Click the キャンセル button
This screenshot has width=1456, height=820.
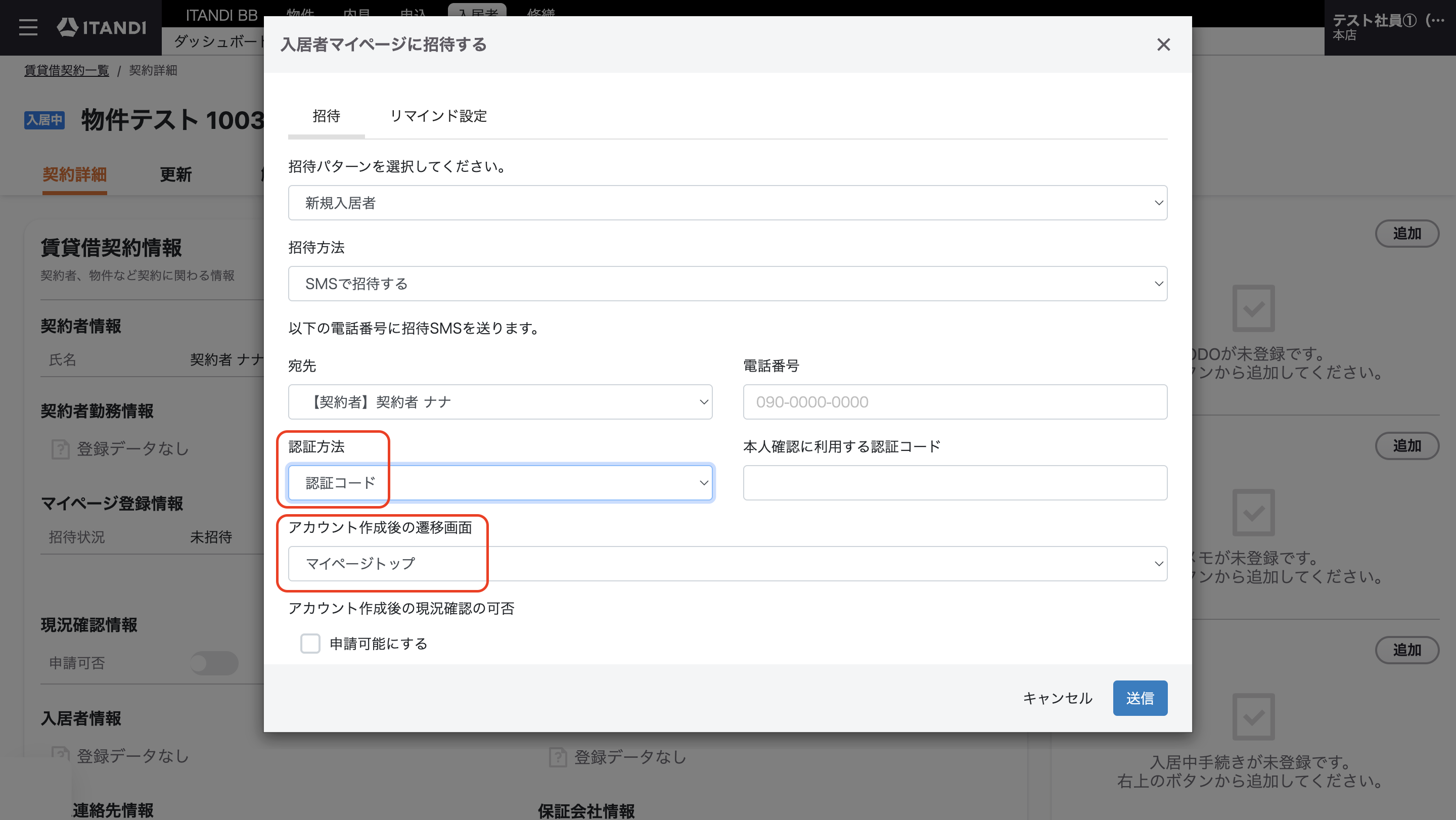click(1058, 698)
